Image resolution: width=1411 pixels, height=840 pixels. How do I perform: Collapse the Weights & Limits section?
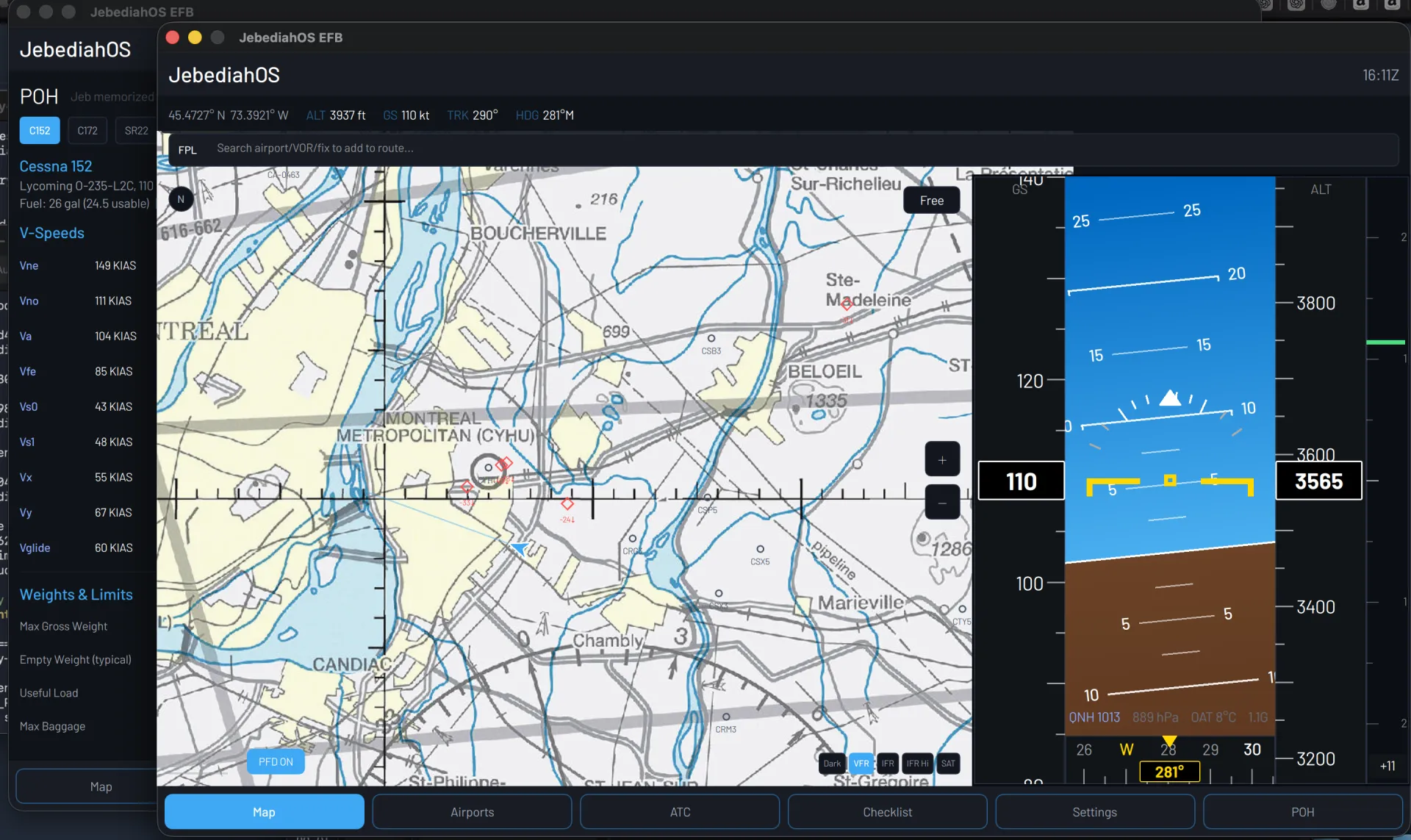[x=76, y=595]
